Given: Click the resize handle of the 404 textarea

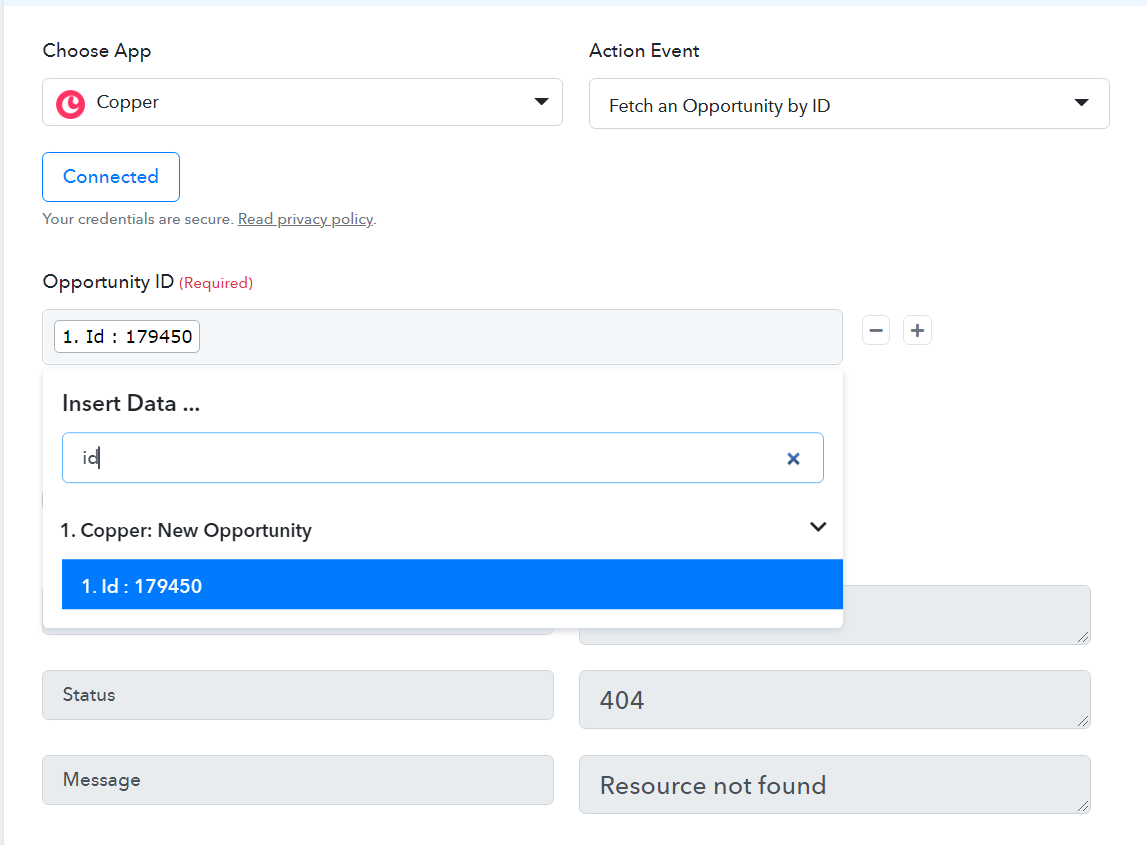Looking at the screenshot, I should click(x=1083, y=721).
